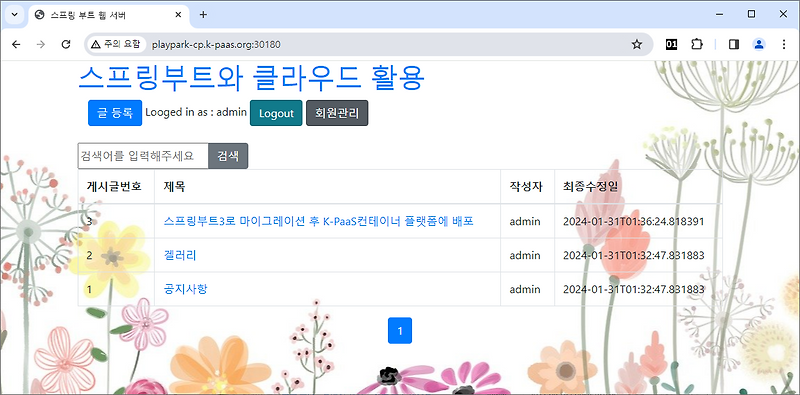Click the date in the 겔러리 row
Image resolution: width=800 pixels, height=395 pixels.
coord(634,255)
